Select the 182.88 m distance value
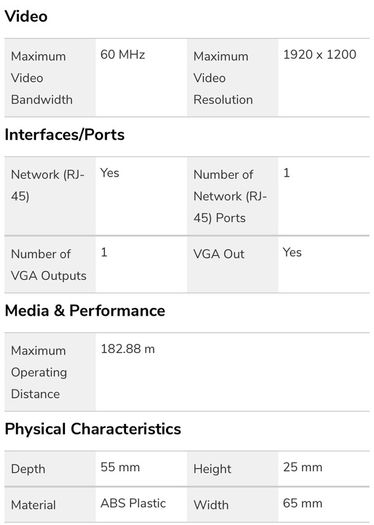Image resolution: width=374 pixels, height=525 pixels. [128, 349]
